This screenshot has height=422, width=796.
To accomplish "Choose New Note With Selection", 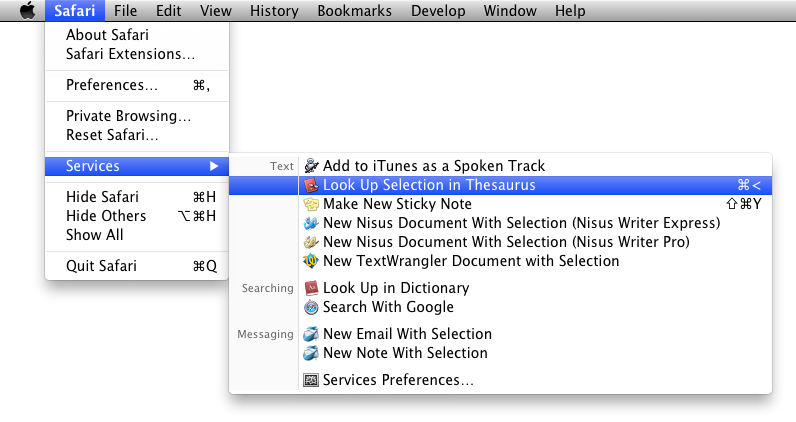I will [x=501, y=353].
